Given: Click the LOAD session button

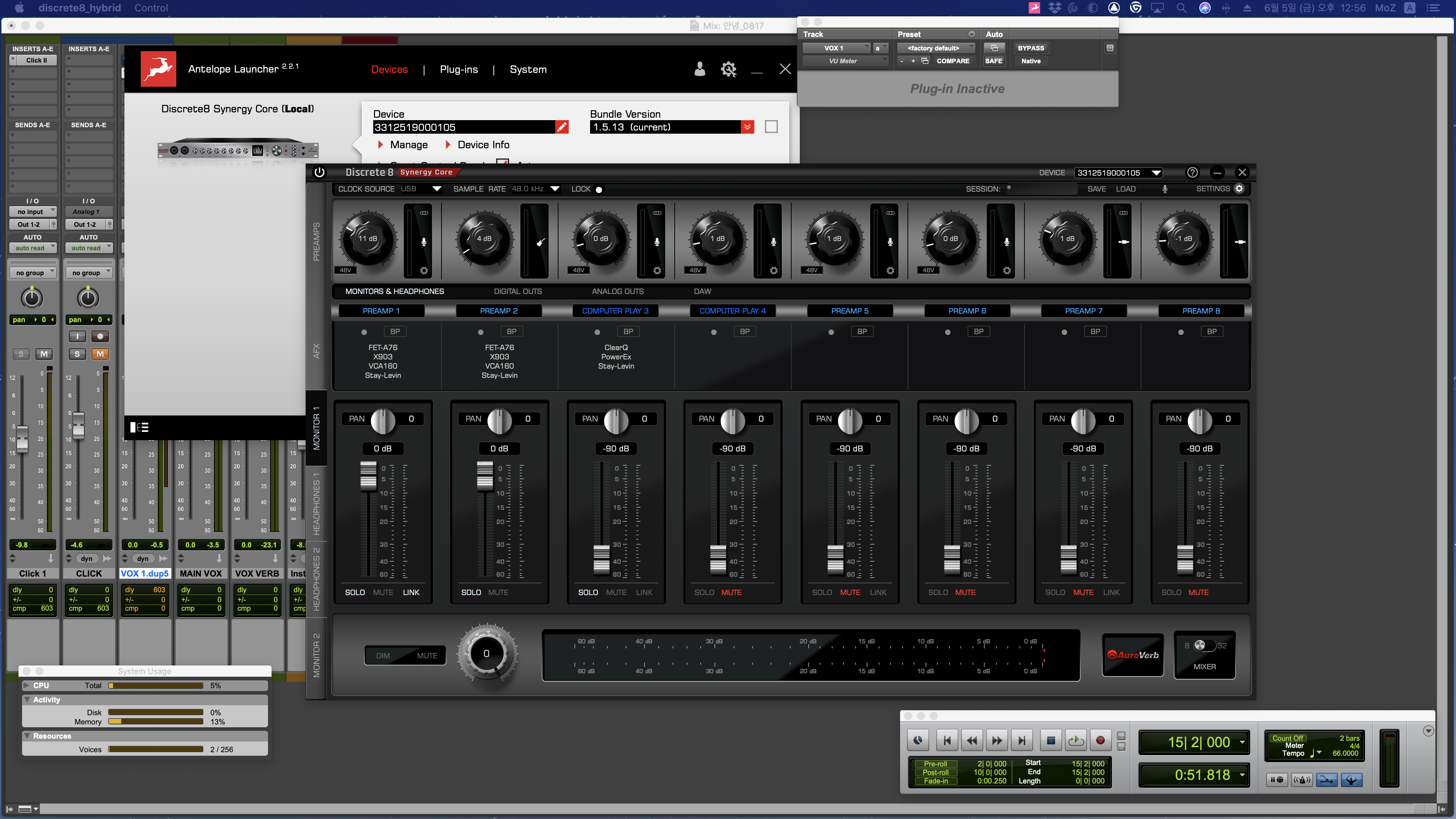Looking at the screenshot, I should coord(1125,189).
